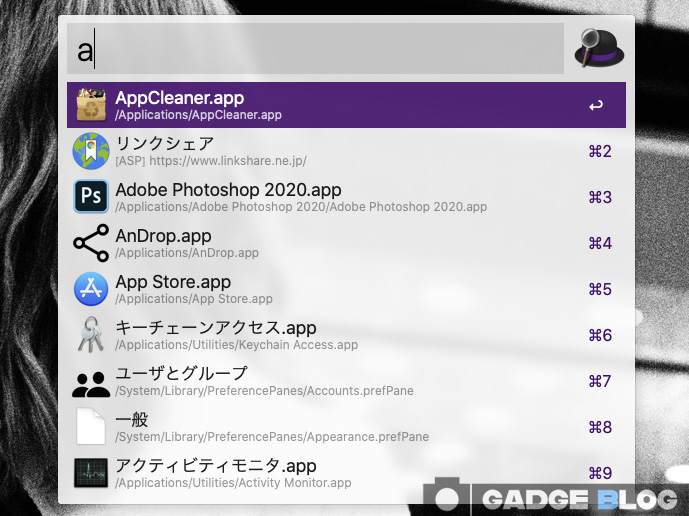
Task: Click the Photoshop 2020 application path subtitle
Action: (301, 207)
